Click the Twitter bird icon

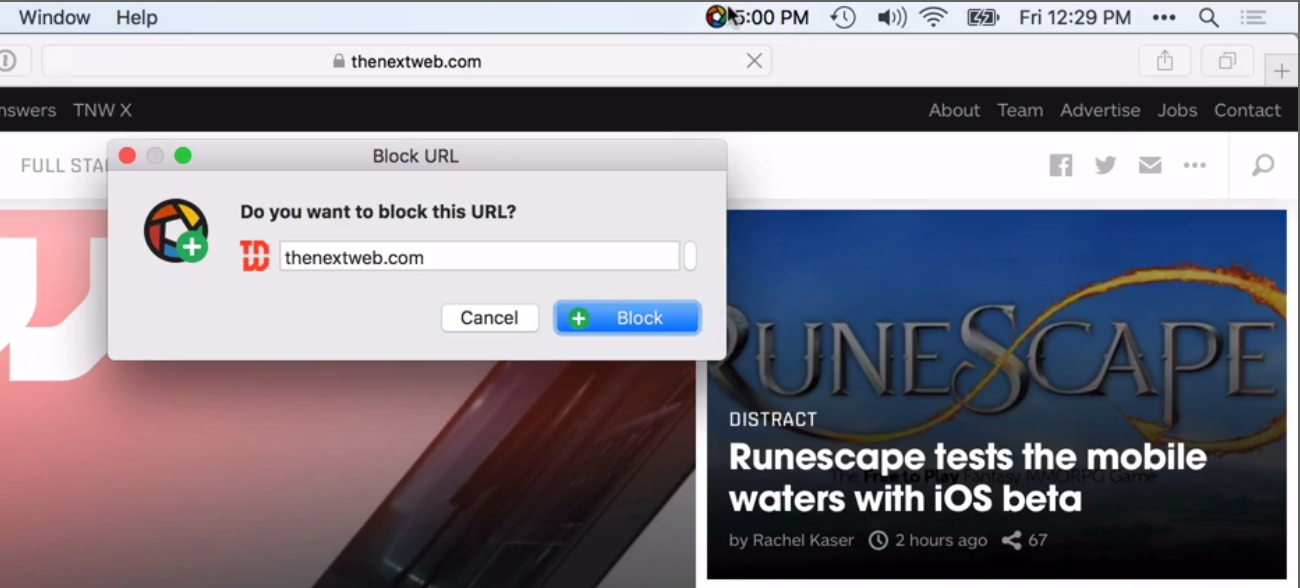(1105, 165)
